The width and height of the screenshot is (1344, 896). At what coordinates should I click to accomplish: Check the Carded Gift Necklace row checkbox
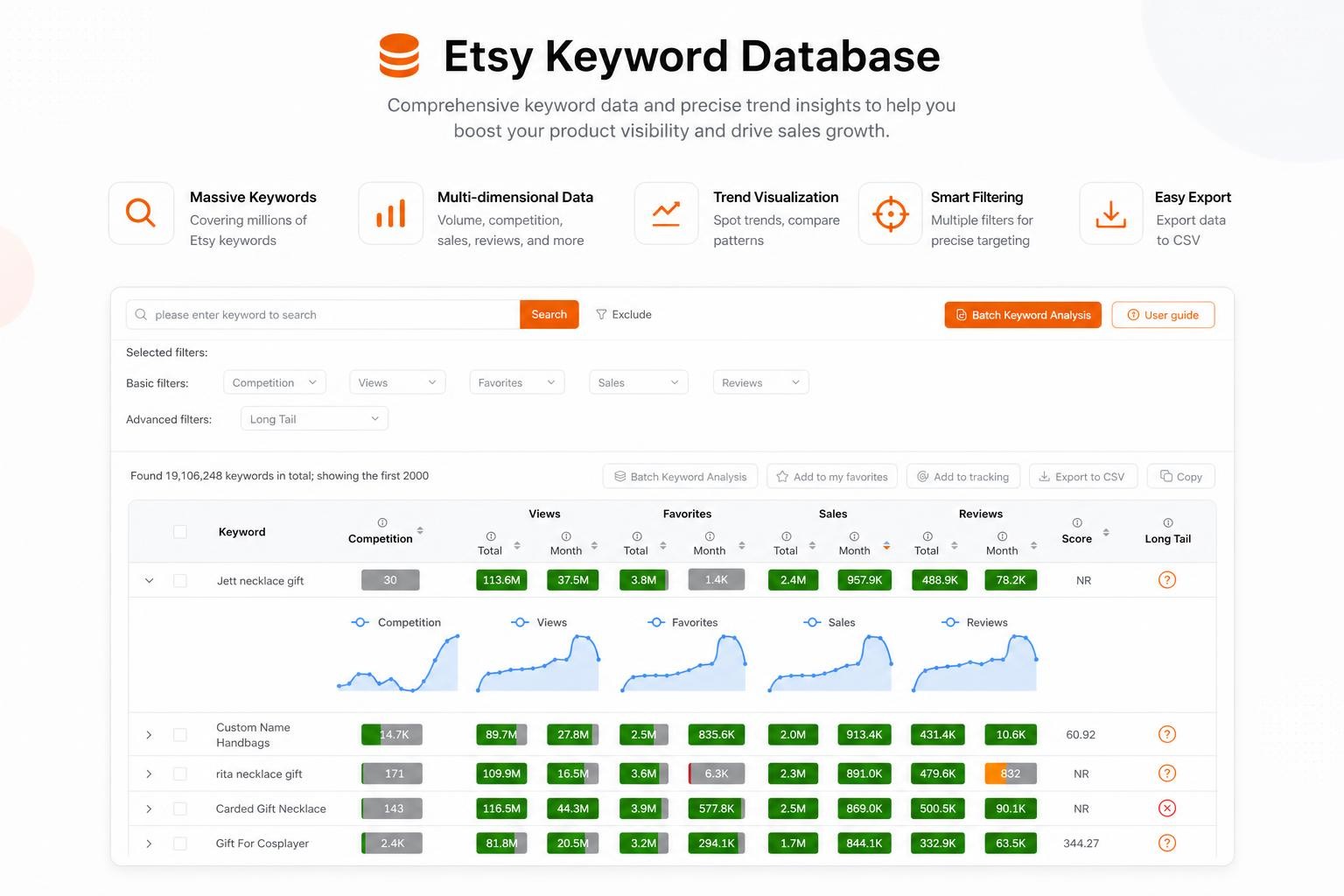pos(180,808)
